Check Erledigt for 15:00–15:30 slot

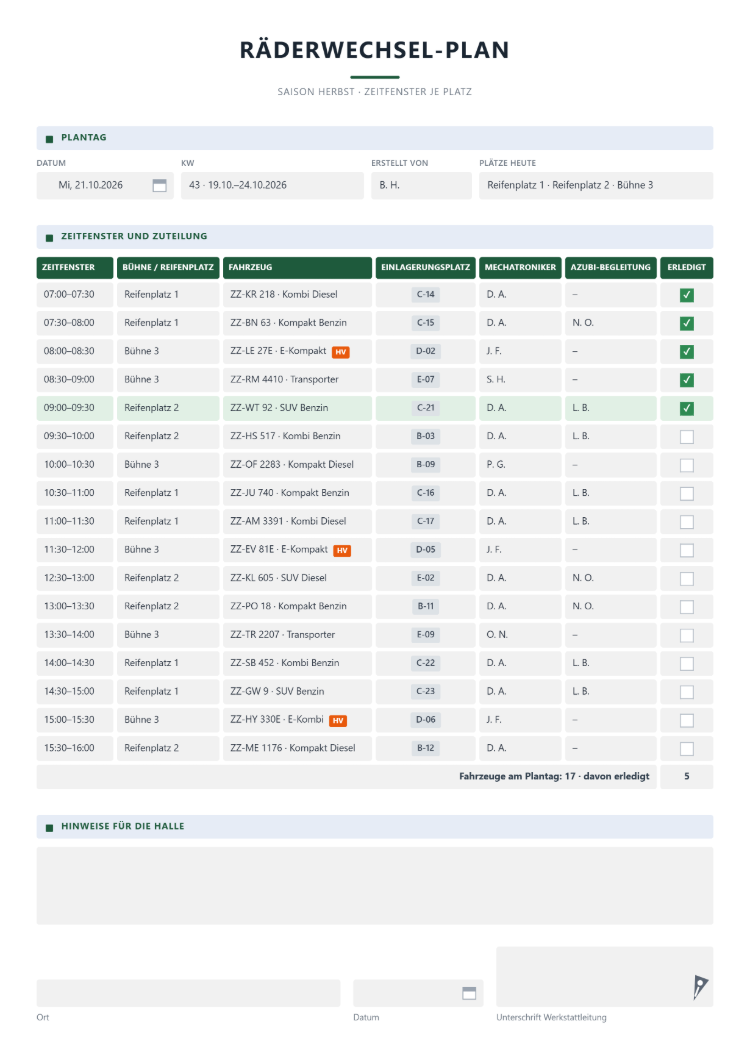click(x=686, y=721)
